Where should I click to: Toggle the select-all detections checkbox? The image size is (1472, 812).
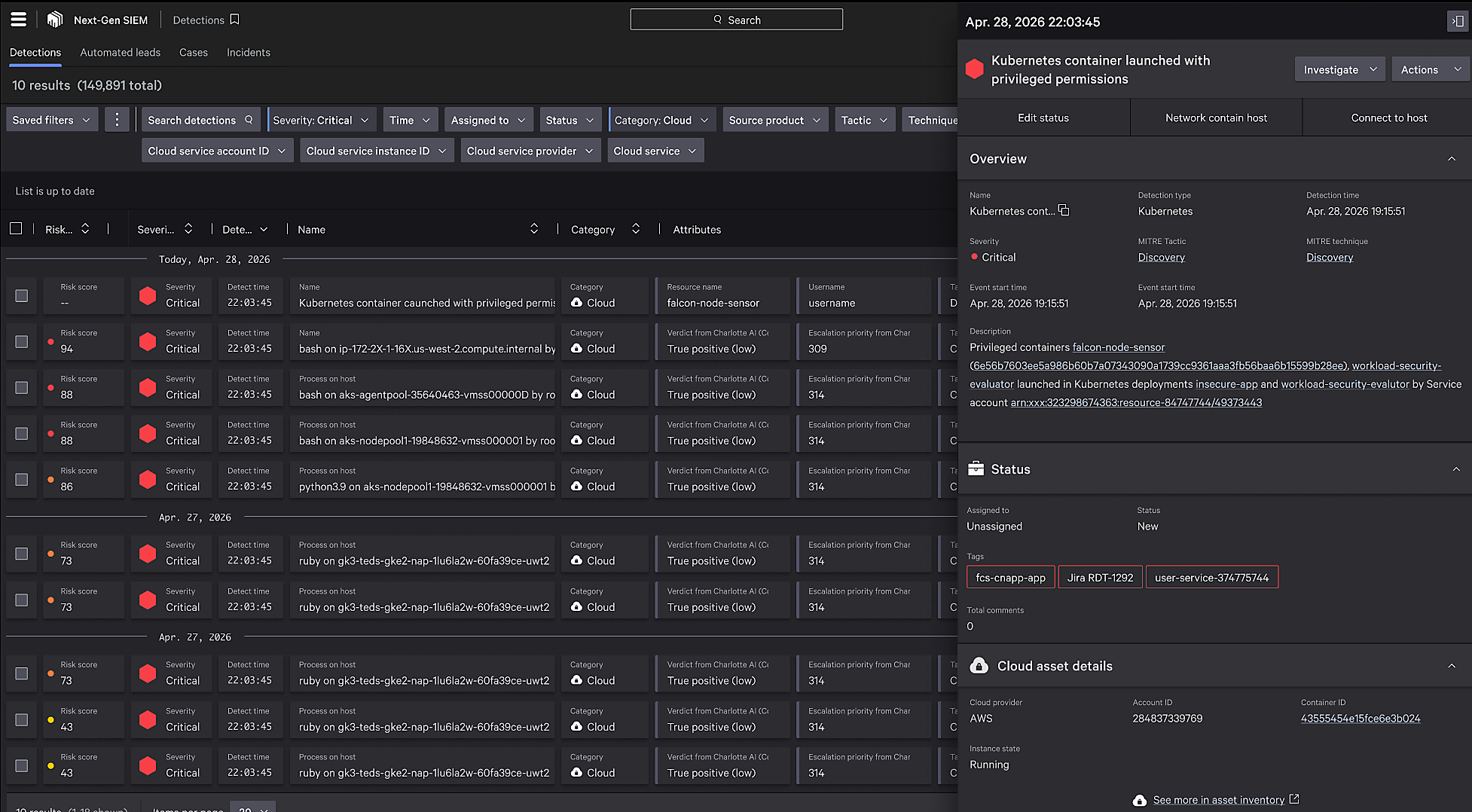pos(16,229)
